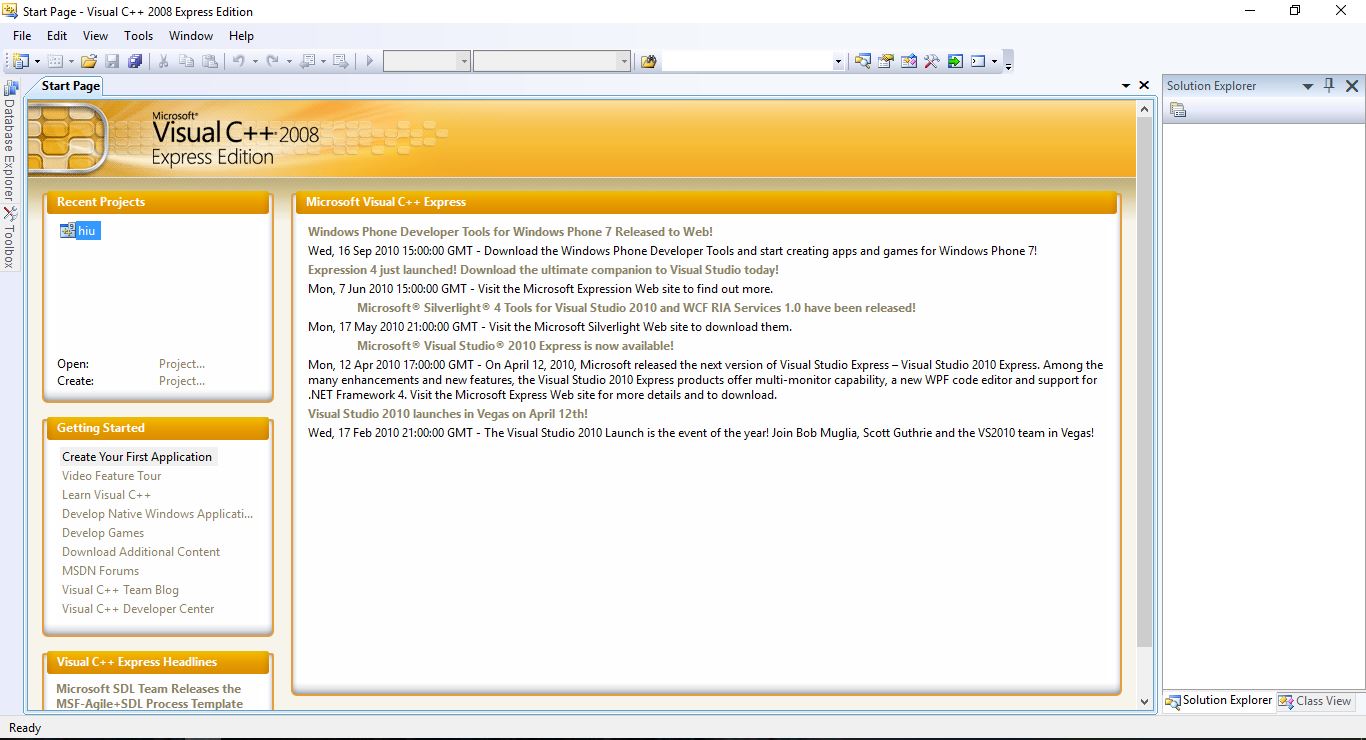Open the Visual C++ Team Blog link

(120, 590)
